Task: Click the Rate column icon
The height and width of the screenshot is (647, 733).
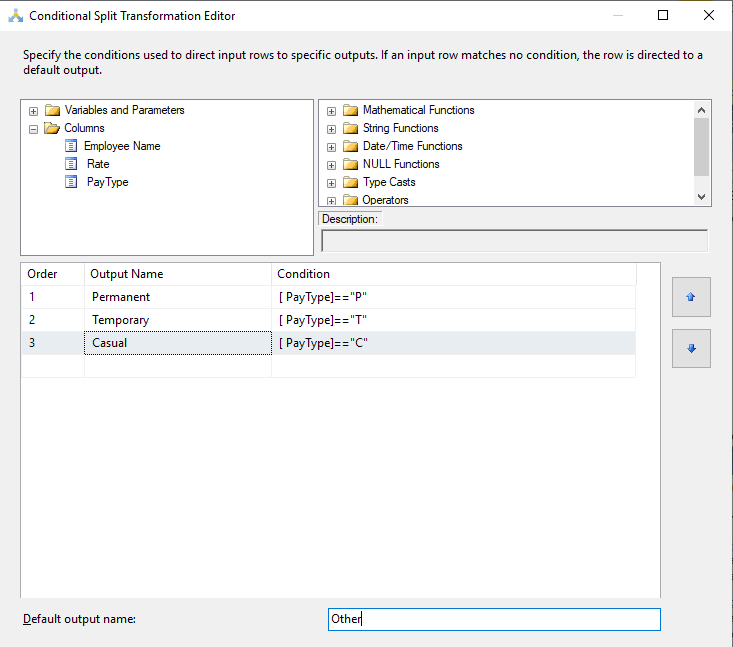Action: point(71,164)
